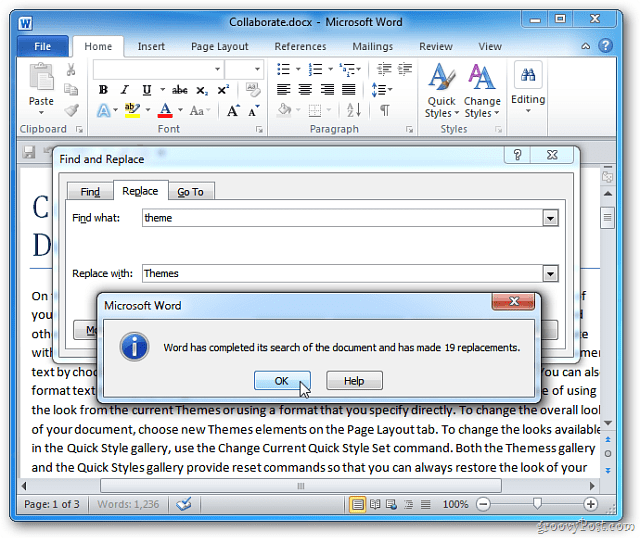The image size is (640, 538).
Task: Minimize the ribbon with caret icon
Action: tap(586, 46)
